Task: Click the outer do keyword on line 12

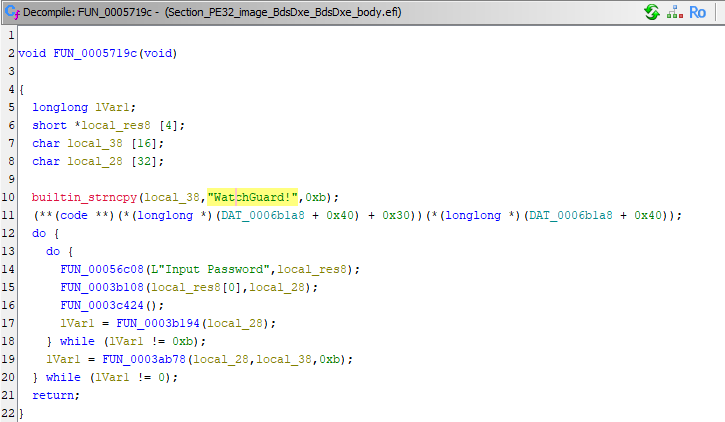Action: (x=39, y=233)
